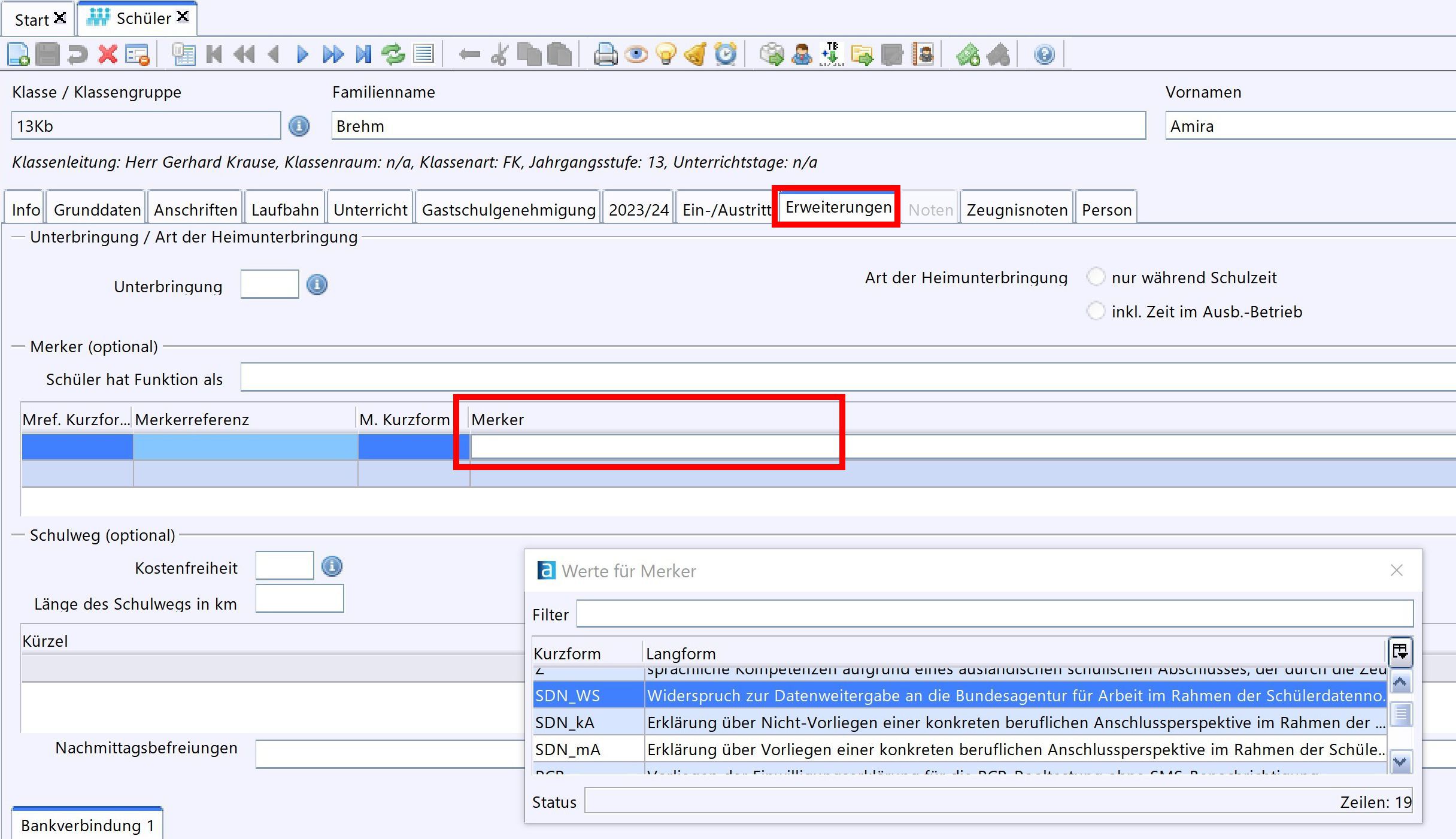Click the Langform column header

point(1015,653)
